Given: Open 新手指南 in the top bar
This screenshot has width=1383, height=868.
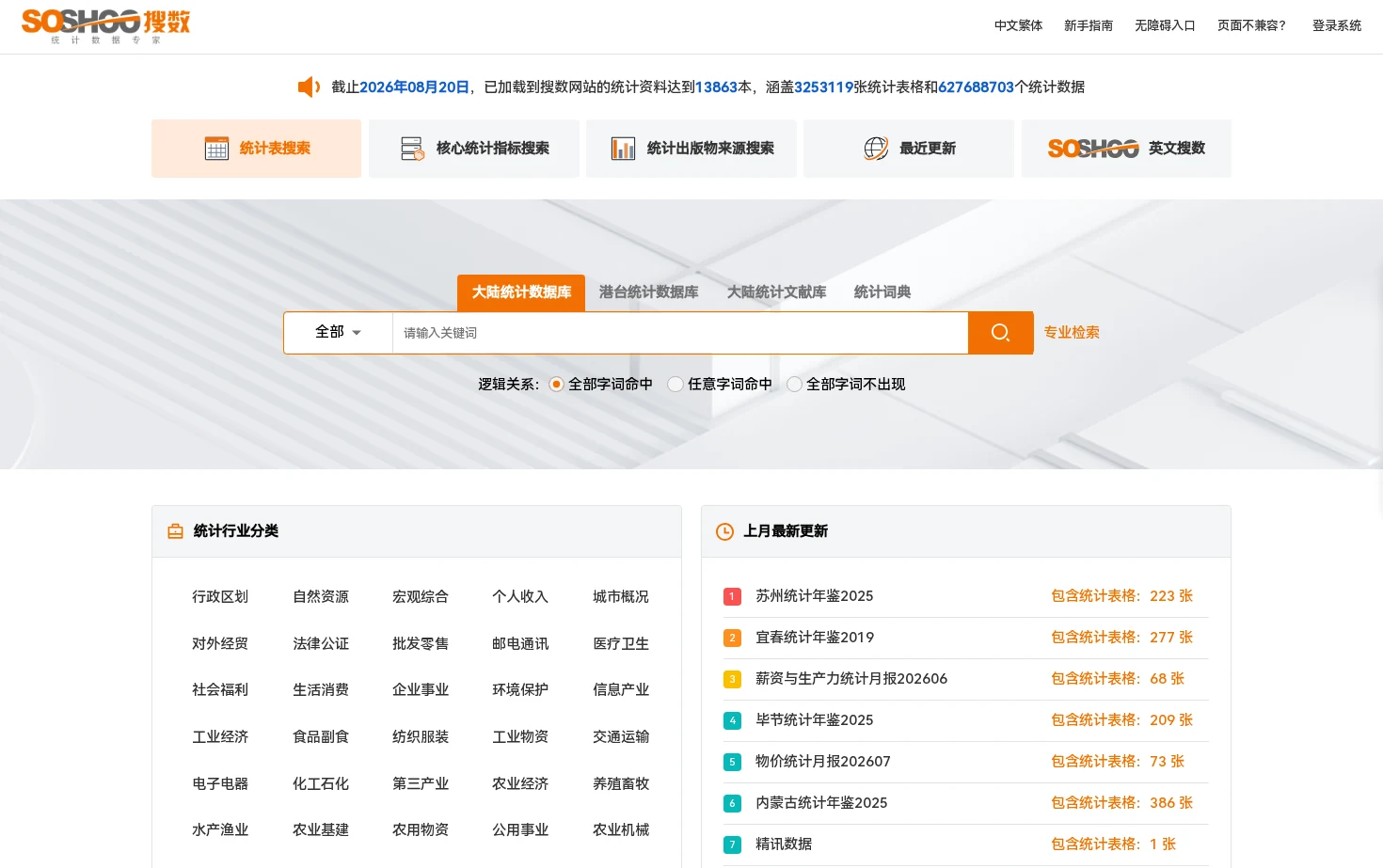Looking at the screenshot, I should [x=1089, y=26].
